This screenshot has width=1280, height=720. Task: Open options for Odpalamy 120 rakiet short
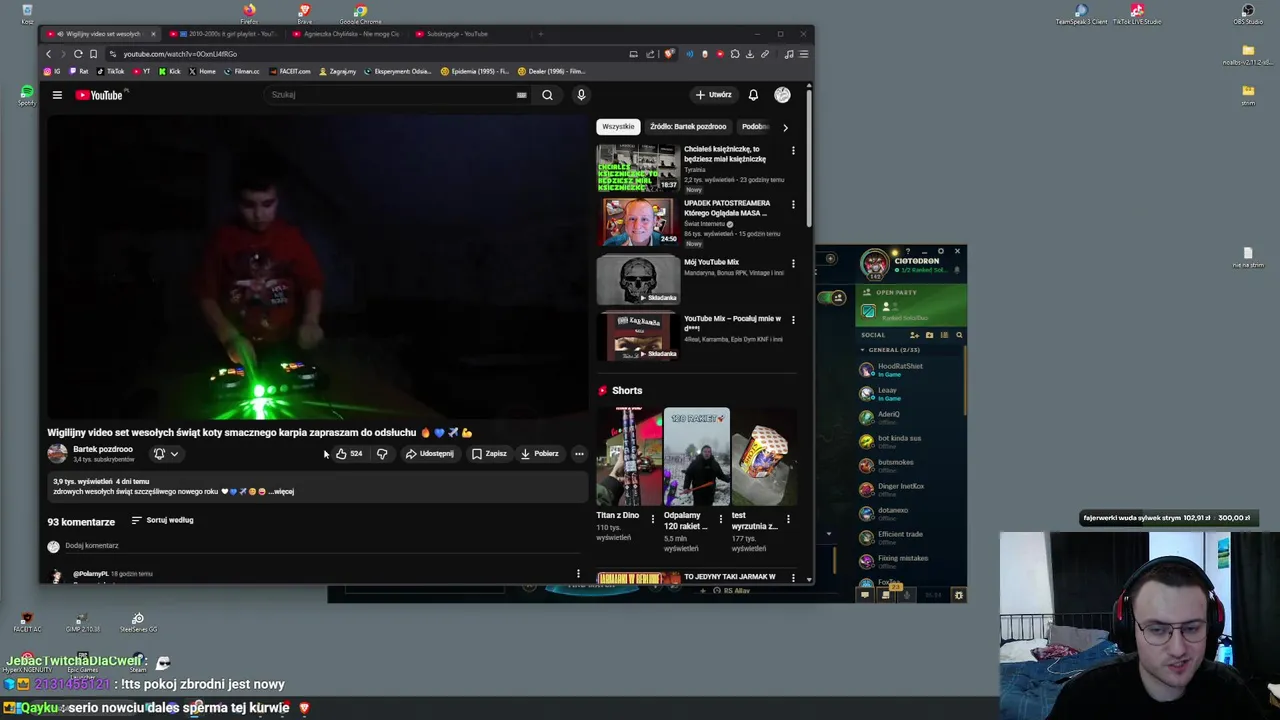(720, 519)
